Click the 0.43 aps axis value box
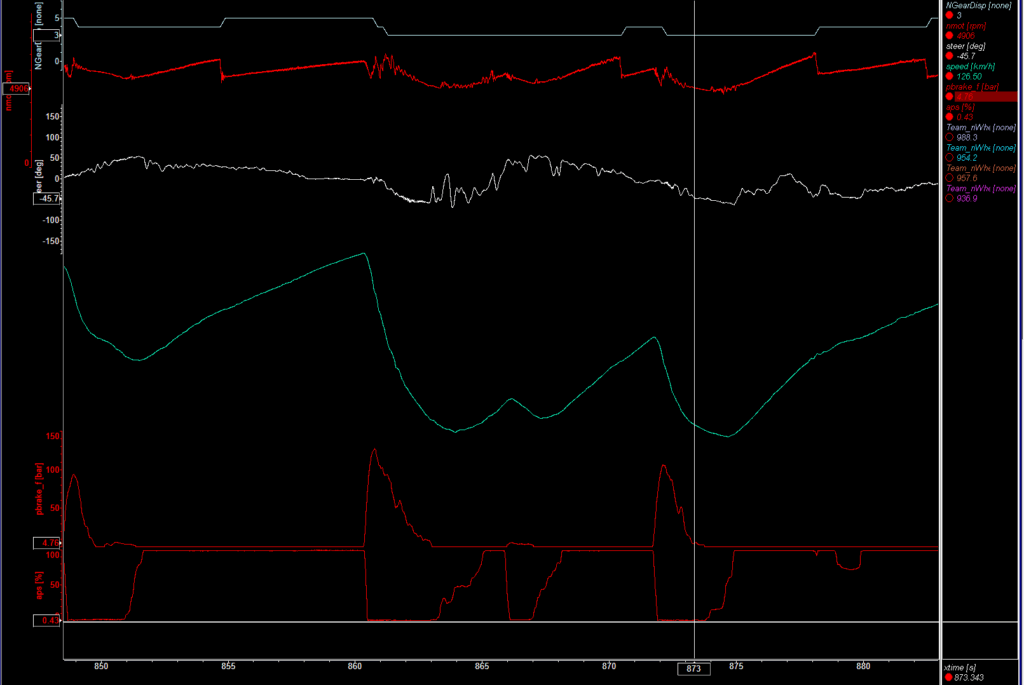 (47, 620)
